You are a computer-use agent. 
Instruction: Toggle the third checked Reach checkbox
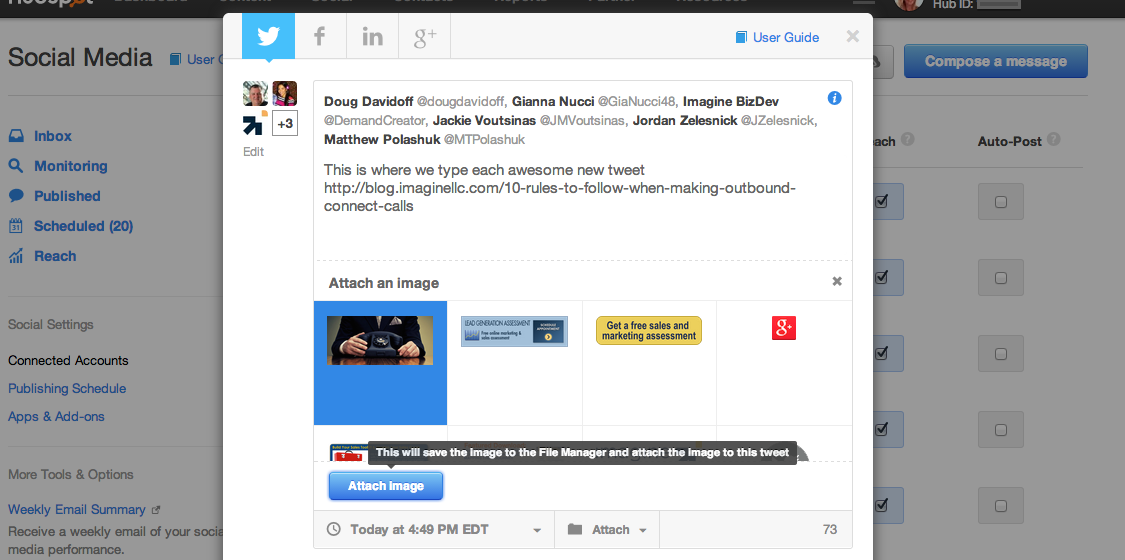coord(882,353)
